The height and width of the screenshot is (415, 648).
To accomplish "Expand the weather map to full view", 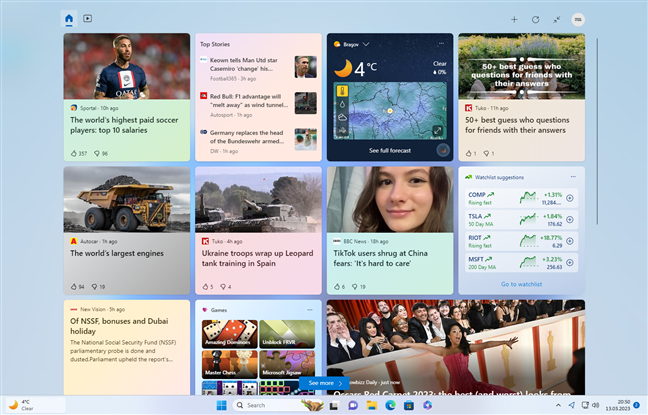I will (x=437, y=131).
